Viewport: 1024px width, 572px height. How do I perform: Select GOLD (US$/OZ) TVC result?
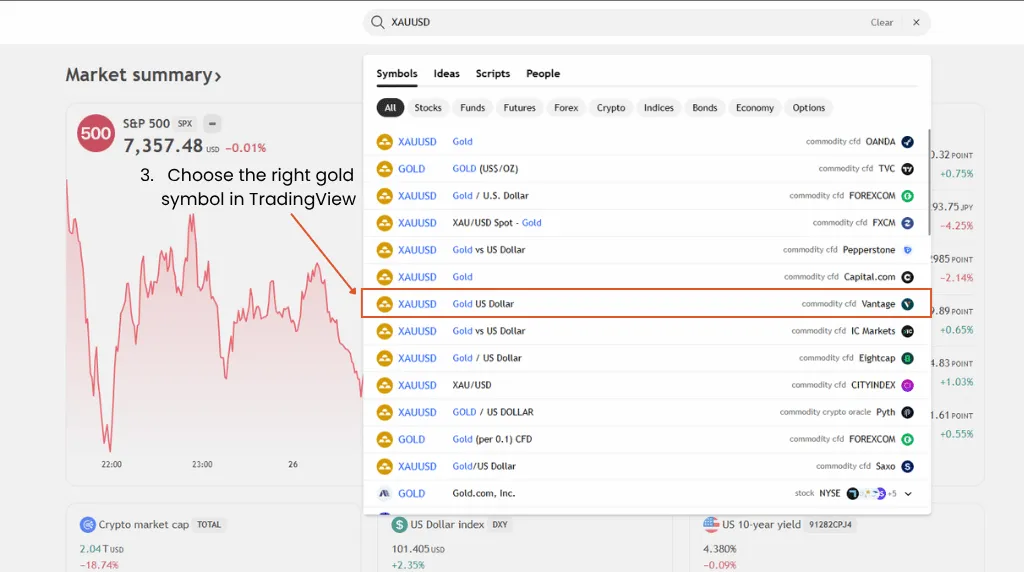[x=647, y=169]
